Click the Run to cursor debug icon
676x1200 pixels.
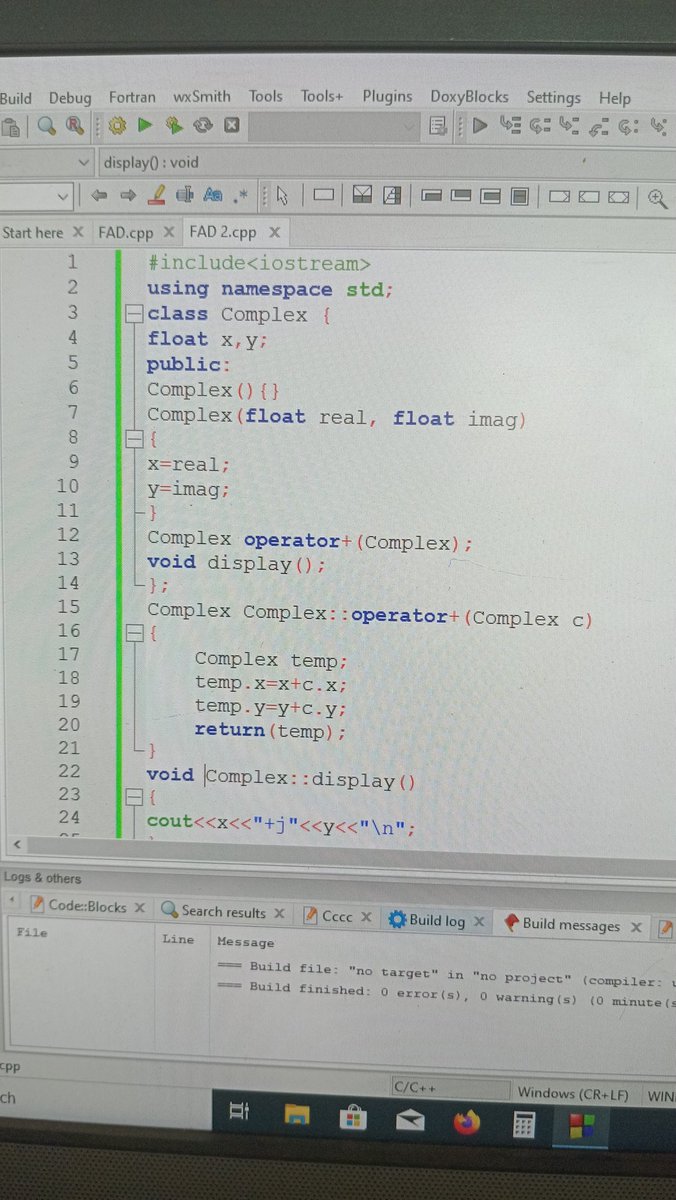coord(510,126)
